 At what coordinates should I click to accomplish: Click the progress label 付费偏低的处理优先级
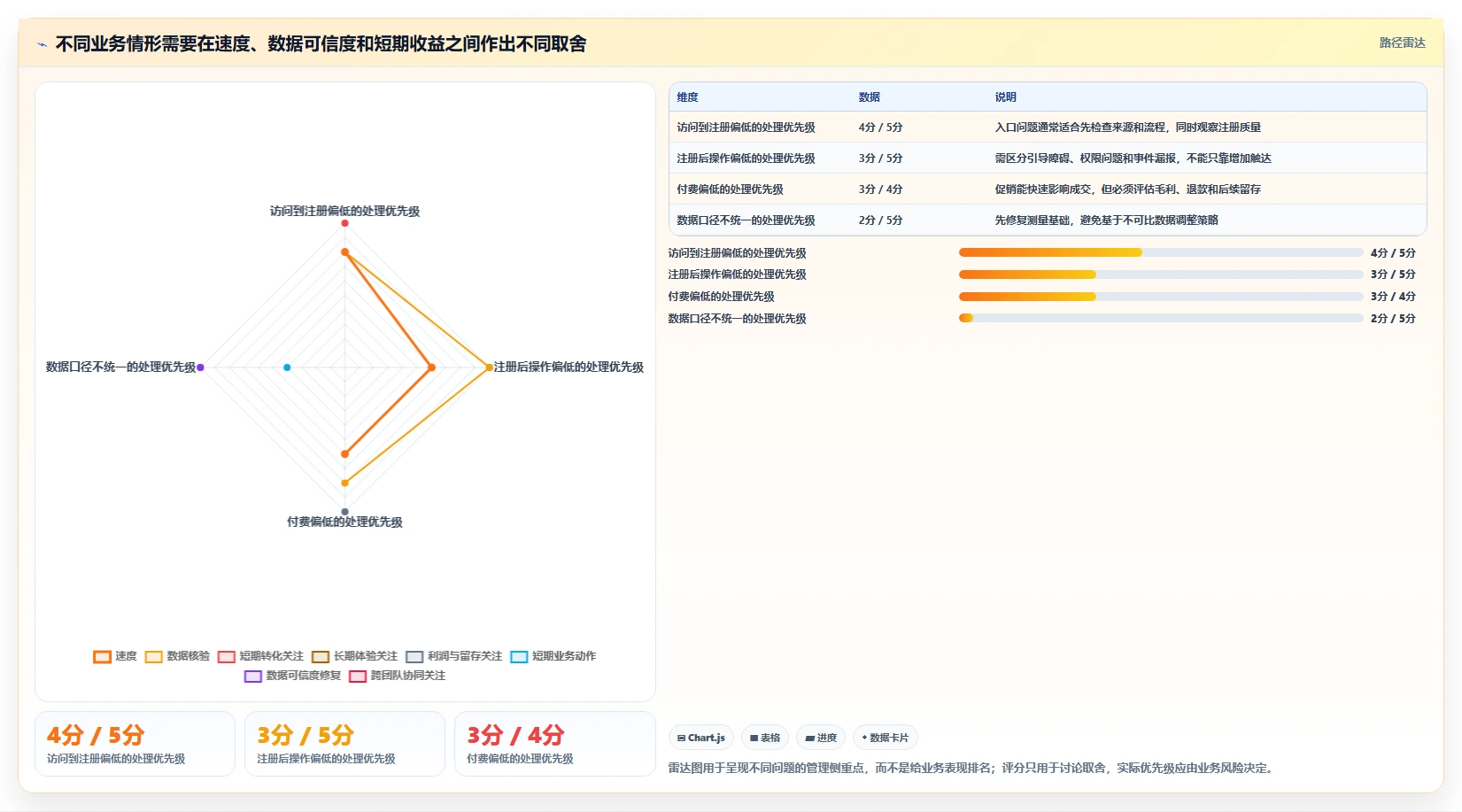click(x=721, y=297)
